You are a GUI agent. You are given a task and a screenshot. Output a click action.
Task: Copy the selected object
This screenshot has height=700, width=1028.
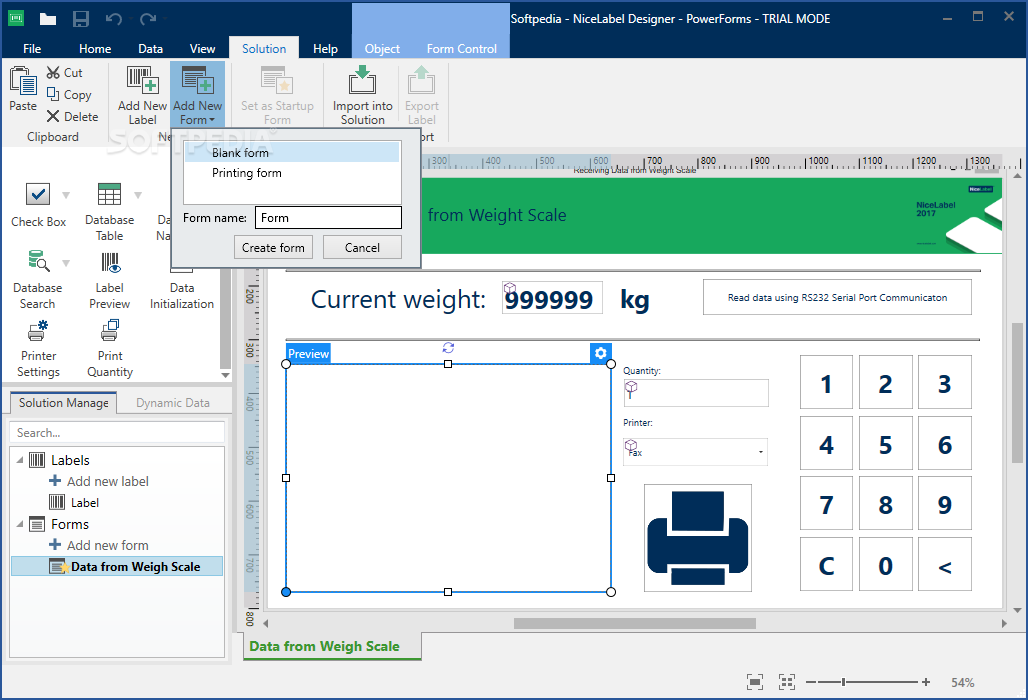[69, 95]
